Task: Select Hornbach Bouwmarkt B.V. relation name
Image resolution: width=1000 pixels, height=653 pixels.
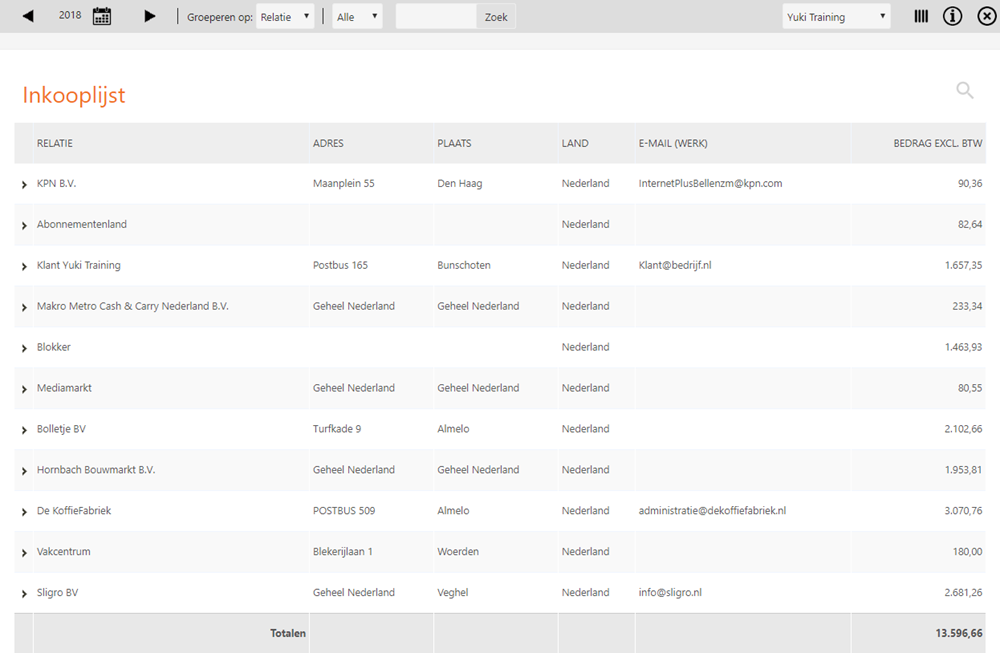Action: pyautogui.click(x=96, y=469)
